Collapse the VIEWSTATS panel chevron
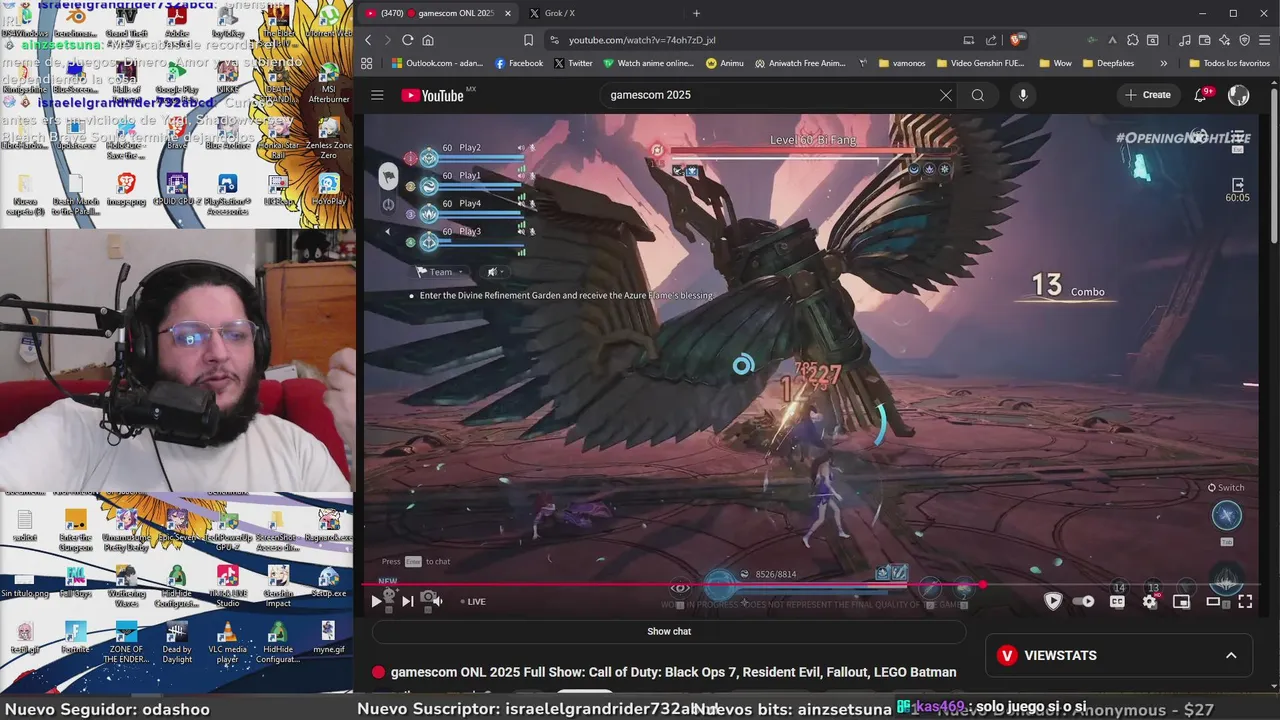 [1231, 655]
